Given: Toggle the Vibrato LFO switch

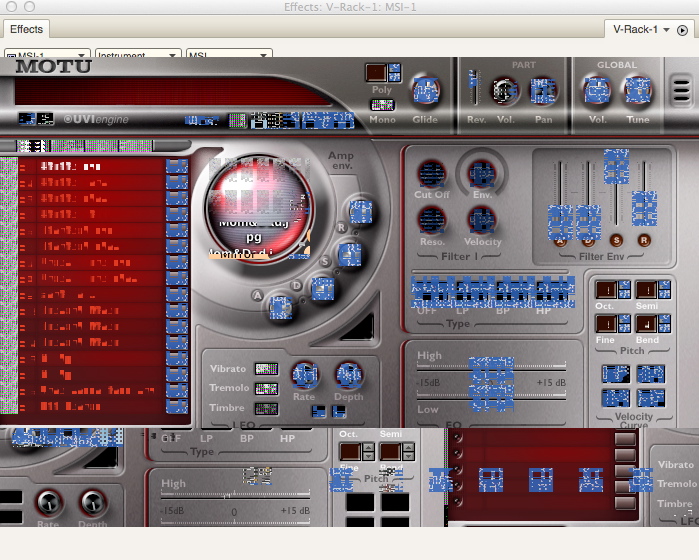Looking at the screenshot, I should pos(267,369).
